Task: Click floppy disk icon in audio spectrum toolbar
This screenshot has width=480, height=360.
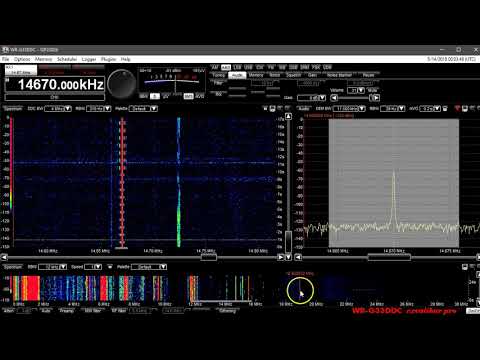Action: pos(465,109)
